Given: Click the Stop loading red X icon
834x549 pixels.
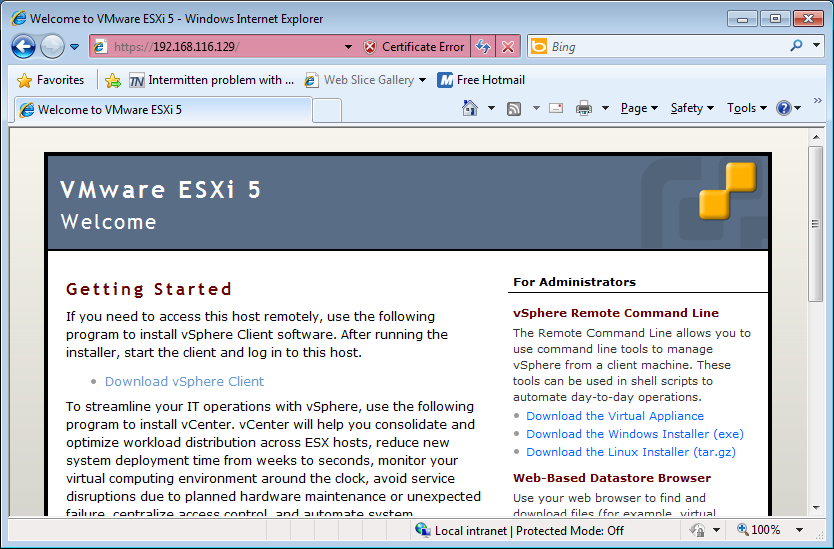Looking at the screenshot, I should click(x=508, y=47).
